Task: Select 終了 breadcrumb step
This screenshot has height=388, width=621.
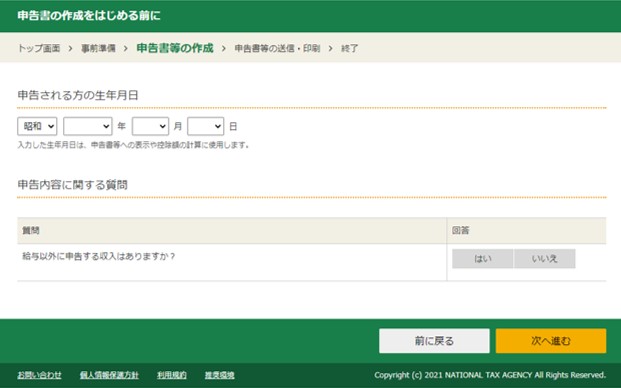Action: click(350, 48)
